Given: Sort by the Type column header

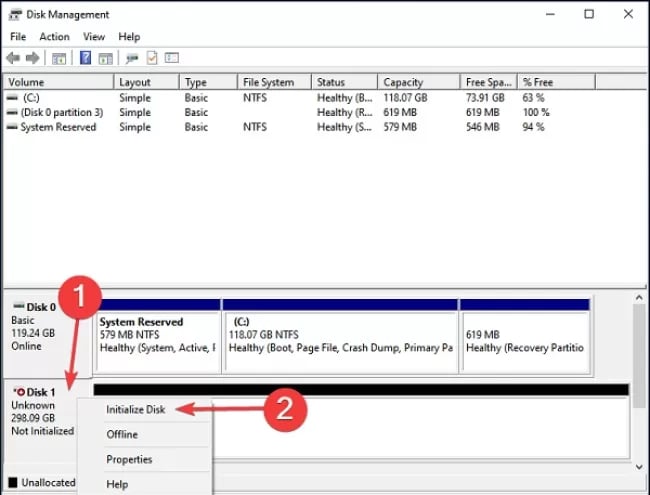Looking at the screenshot, I should pos(209,82).
